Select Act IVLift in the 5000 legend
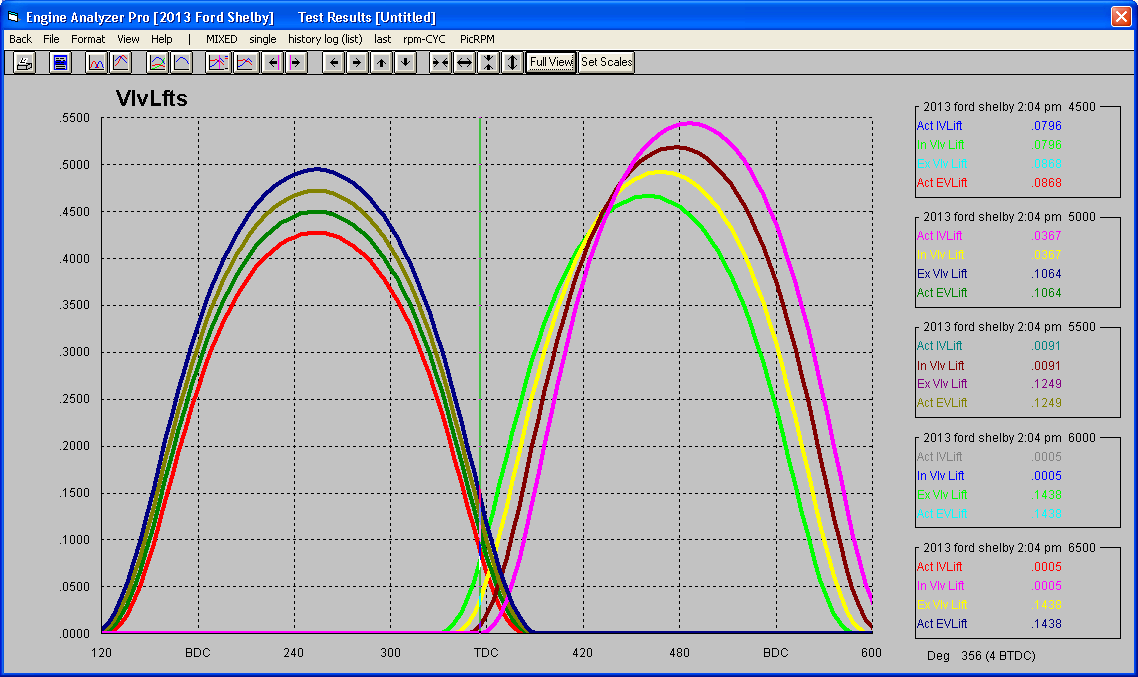1138x677 pixels. (x=939, y=236)
